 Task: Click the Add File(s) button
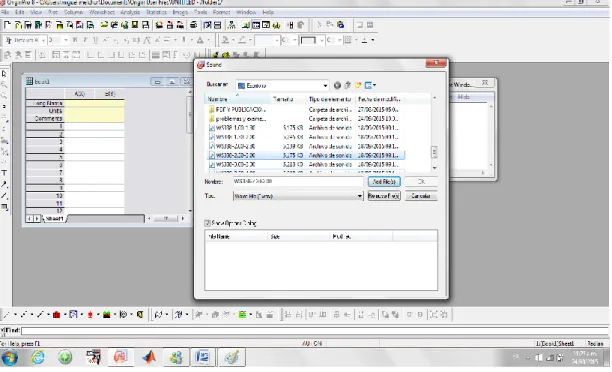pyautogui.click(x=384, y=182)
